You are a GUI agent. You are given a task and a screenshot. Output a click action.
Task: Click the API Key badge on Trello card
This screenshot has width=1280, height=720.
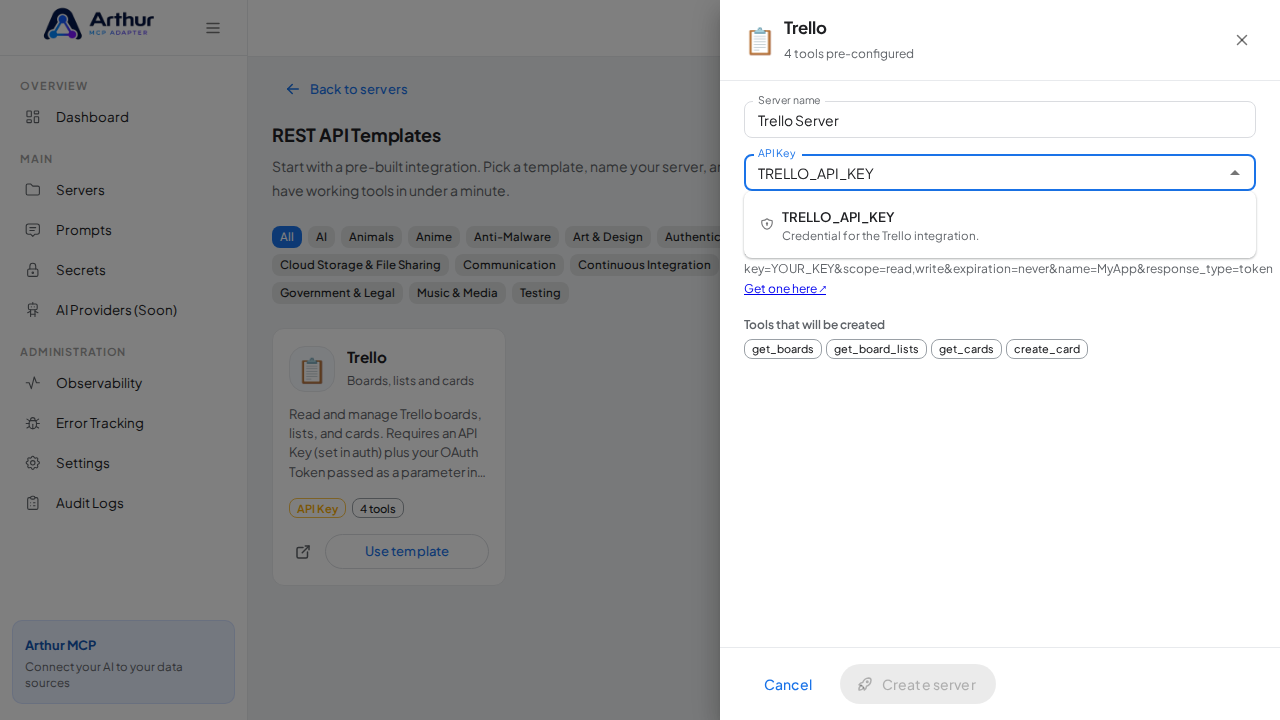pyautogui.click(x=317, y=508)
